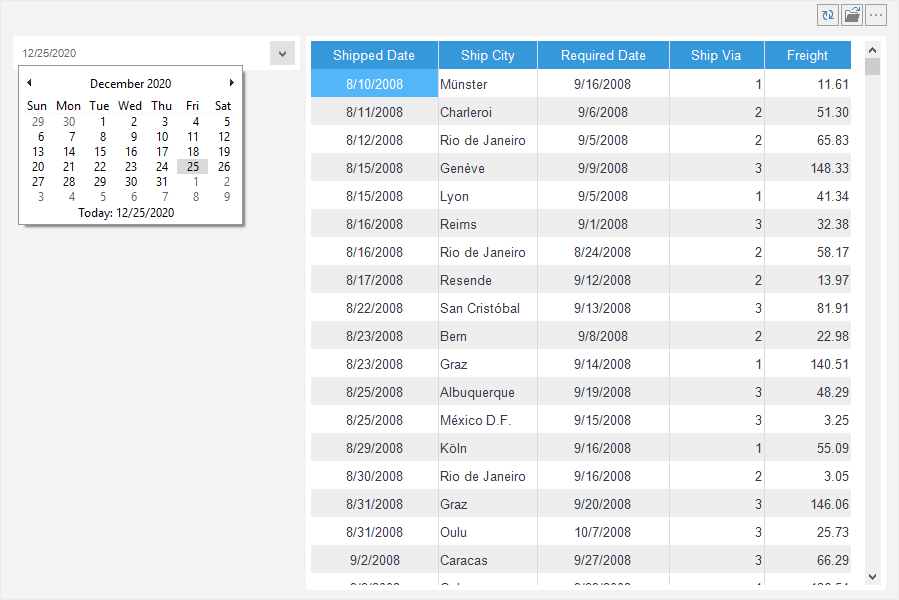Click the Required Date column header
899x600 pixels.
(x=603, y=56)
